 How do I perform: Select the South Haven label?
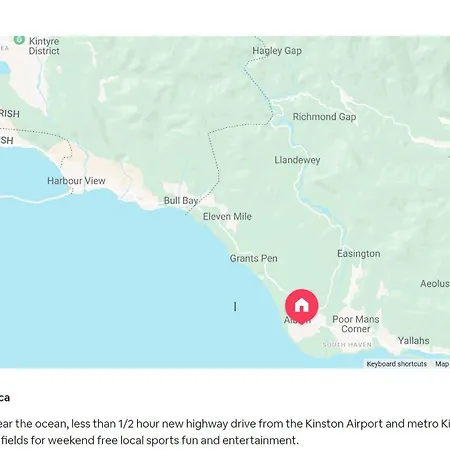[x=347, y=345]
